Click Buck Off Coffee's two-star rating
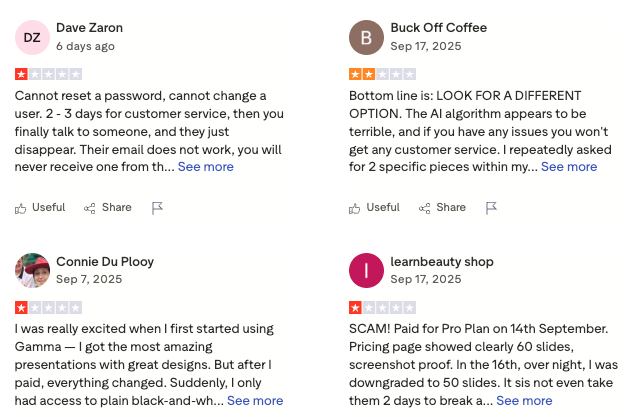Image resolution: width=639 pixels, height=417 pixels. pos(382,74)
